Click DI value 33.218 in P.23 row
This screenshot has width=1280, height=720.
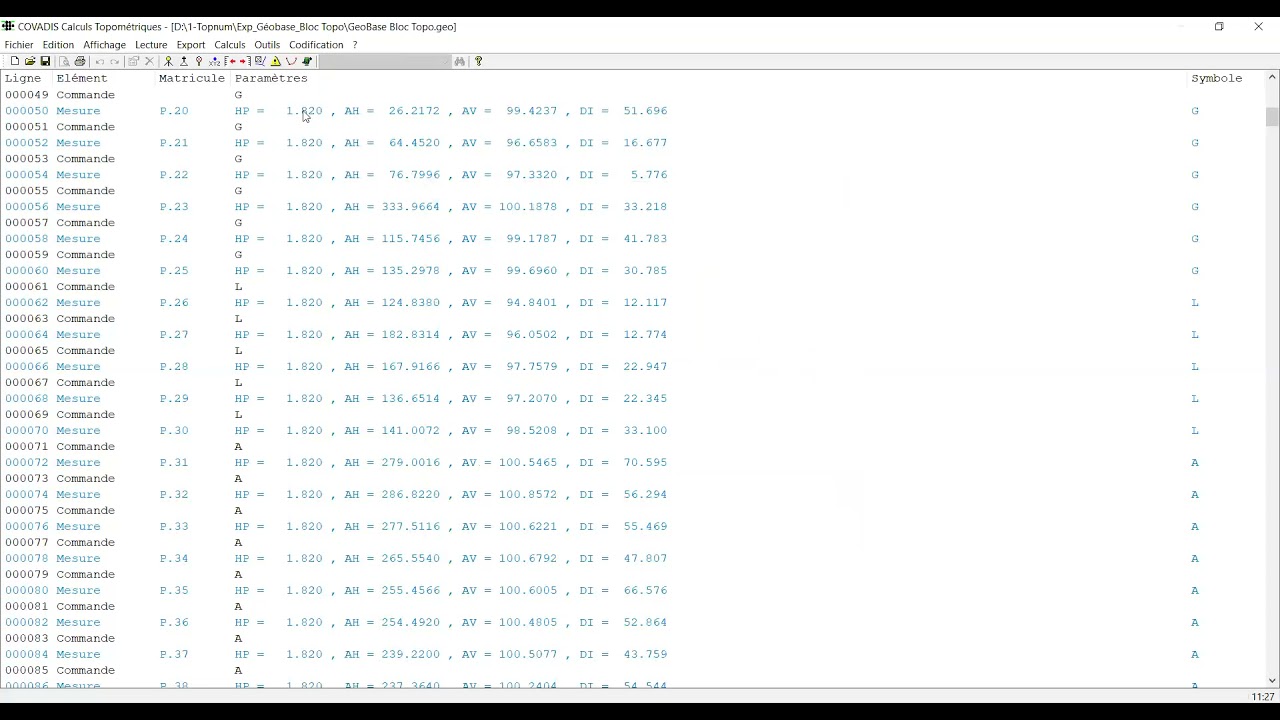pyautogui.click(x=645, y=207)
